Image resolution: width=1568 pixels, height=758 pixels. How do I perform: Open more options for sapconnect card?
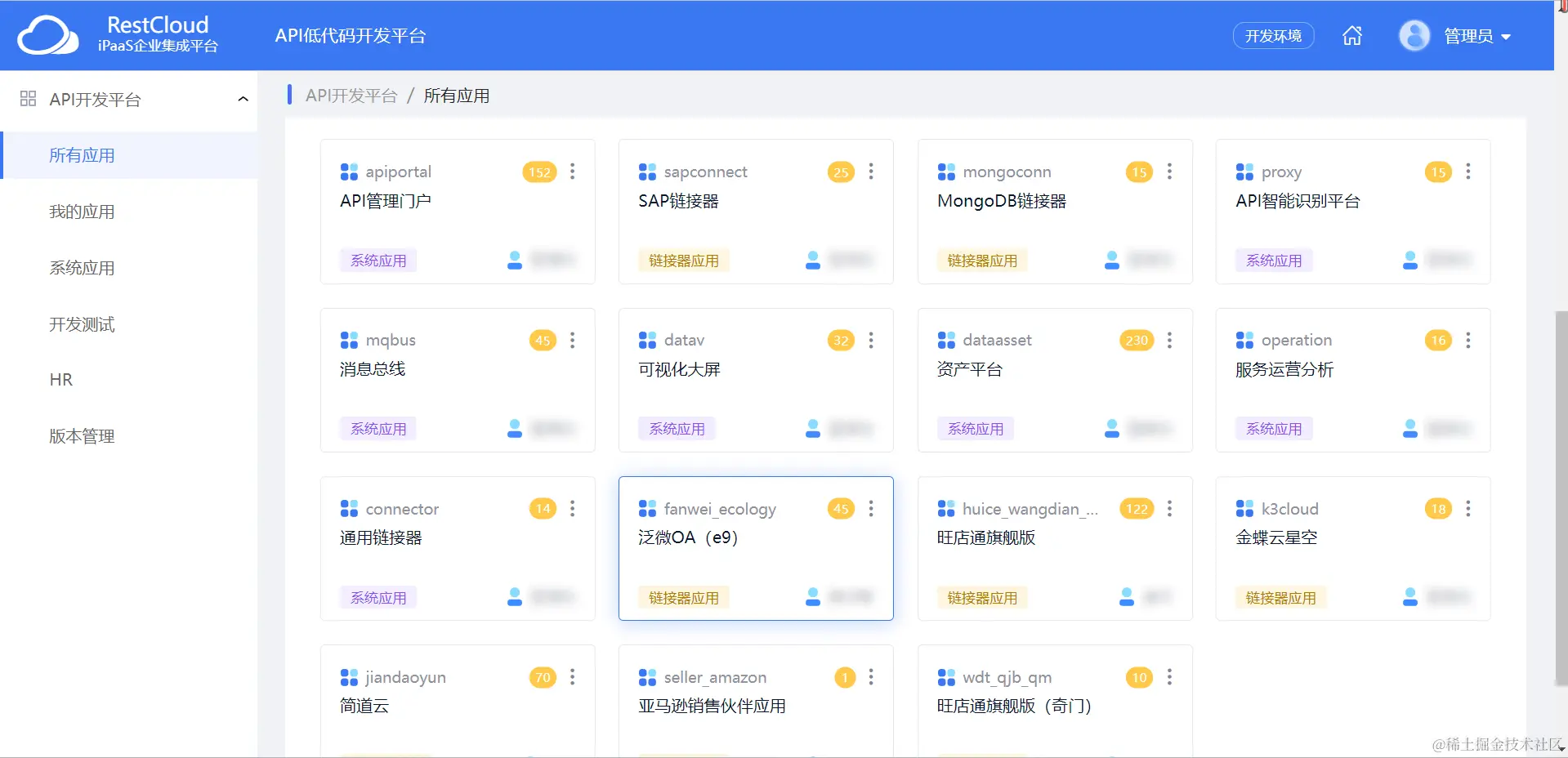pyautogui.click(x=871, y=172)
